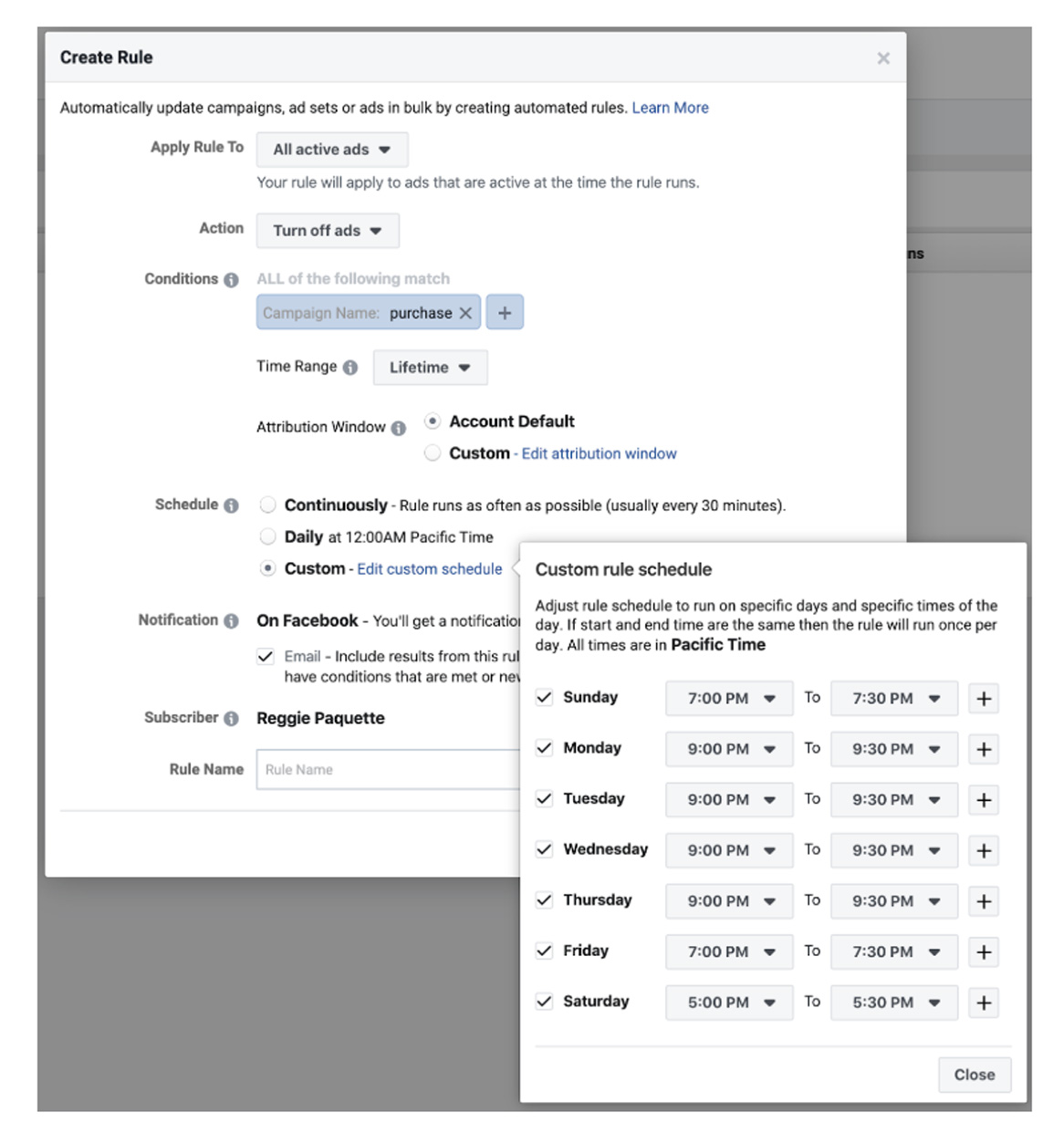Click the info icon next to Schedule
The image size is (1064, 1133).
coord(231,504)
